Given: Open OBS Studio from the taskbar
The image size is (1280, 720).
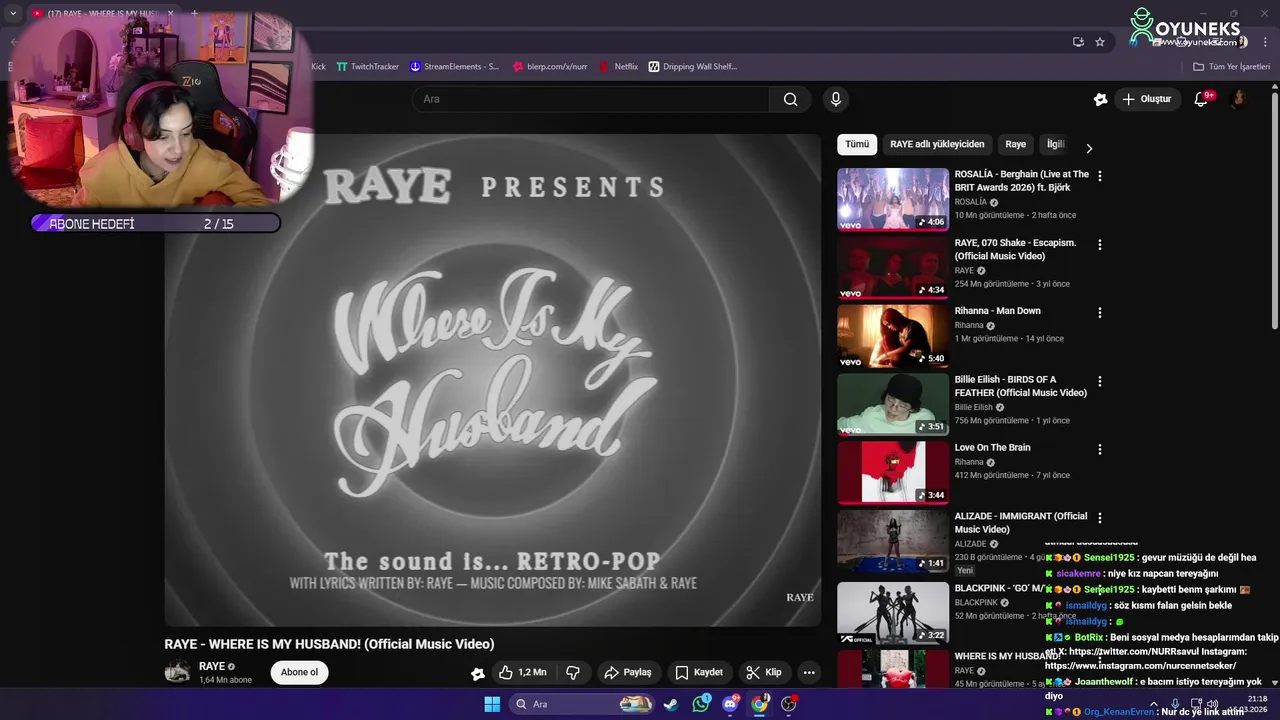Looking at the screenshot, I should point(789,704).
